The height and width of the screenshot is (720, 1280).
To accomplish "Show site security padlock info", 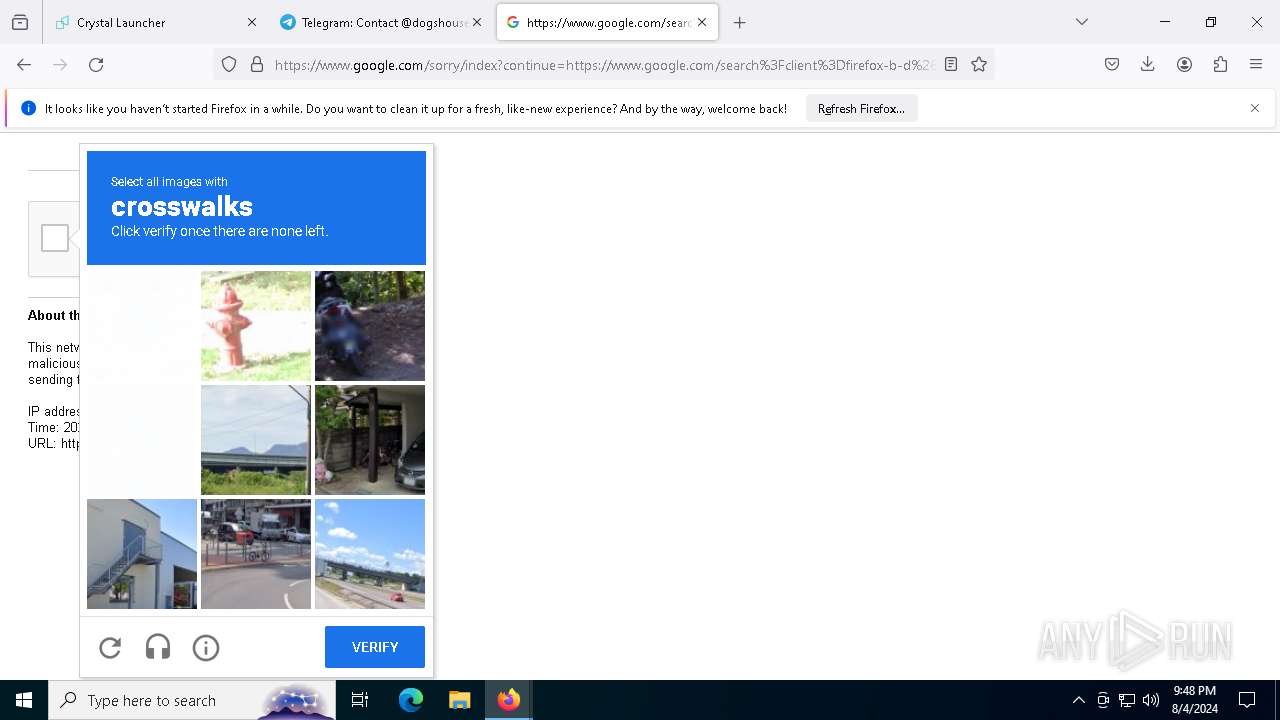I will pos(257,65).
